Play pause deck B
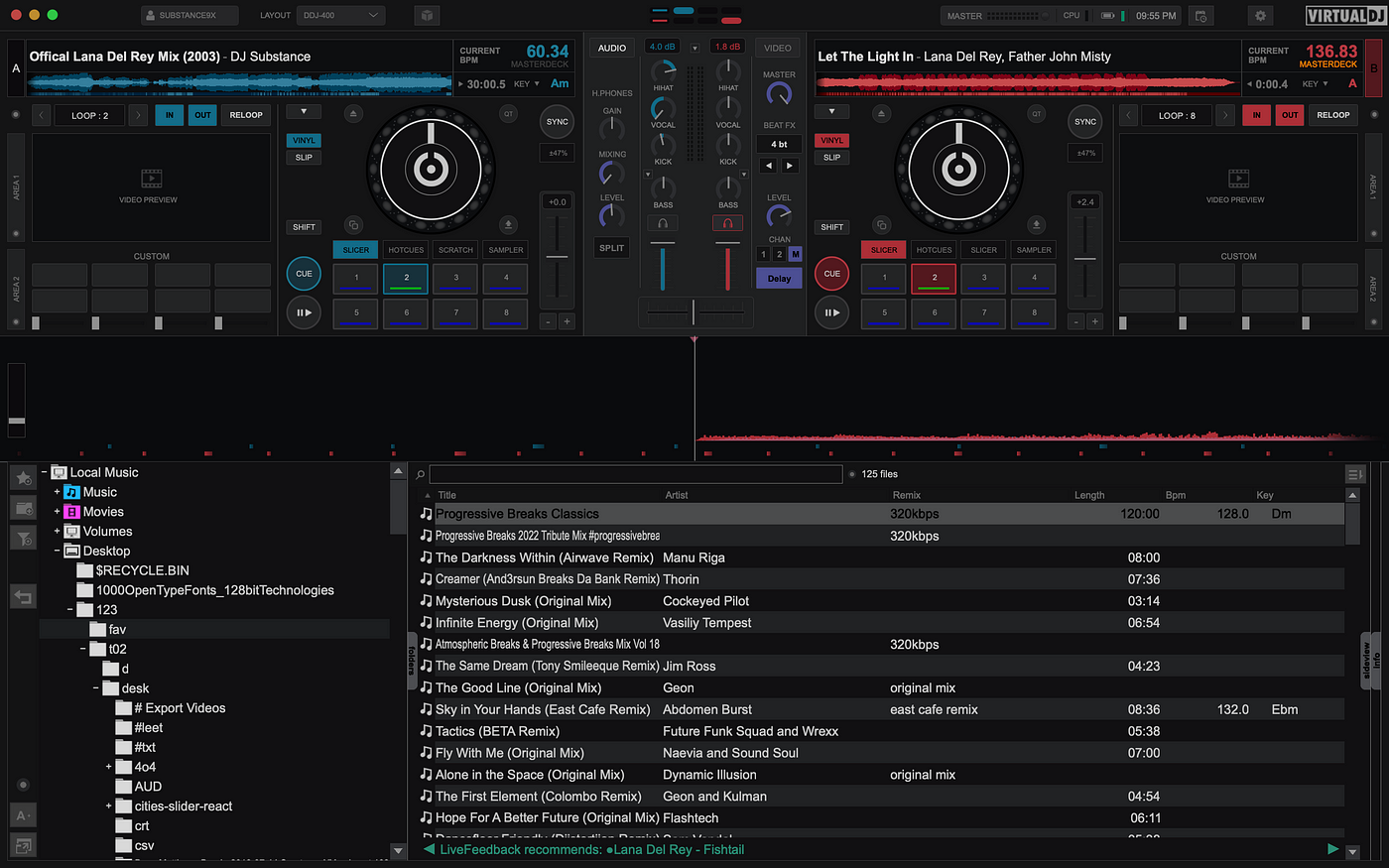 click(x=831, y=312)
